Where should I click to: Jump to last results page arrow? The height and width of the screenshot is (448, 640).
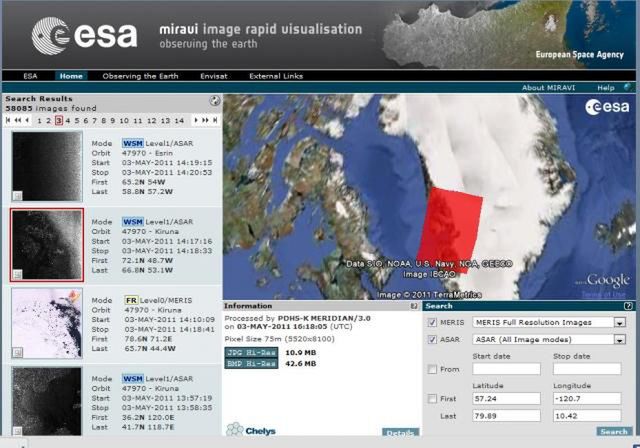pos(215,120)
